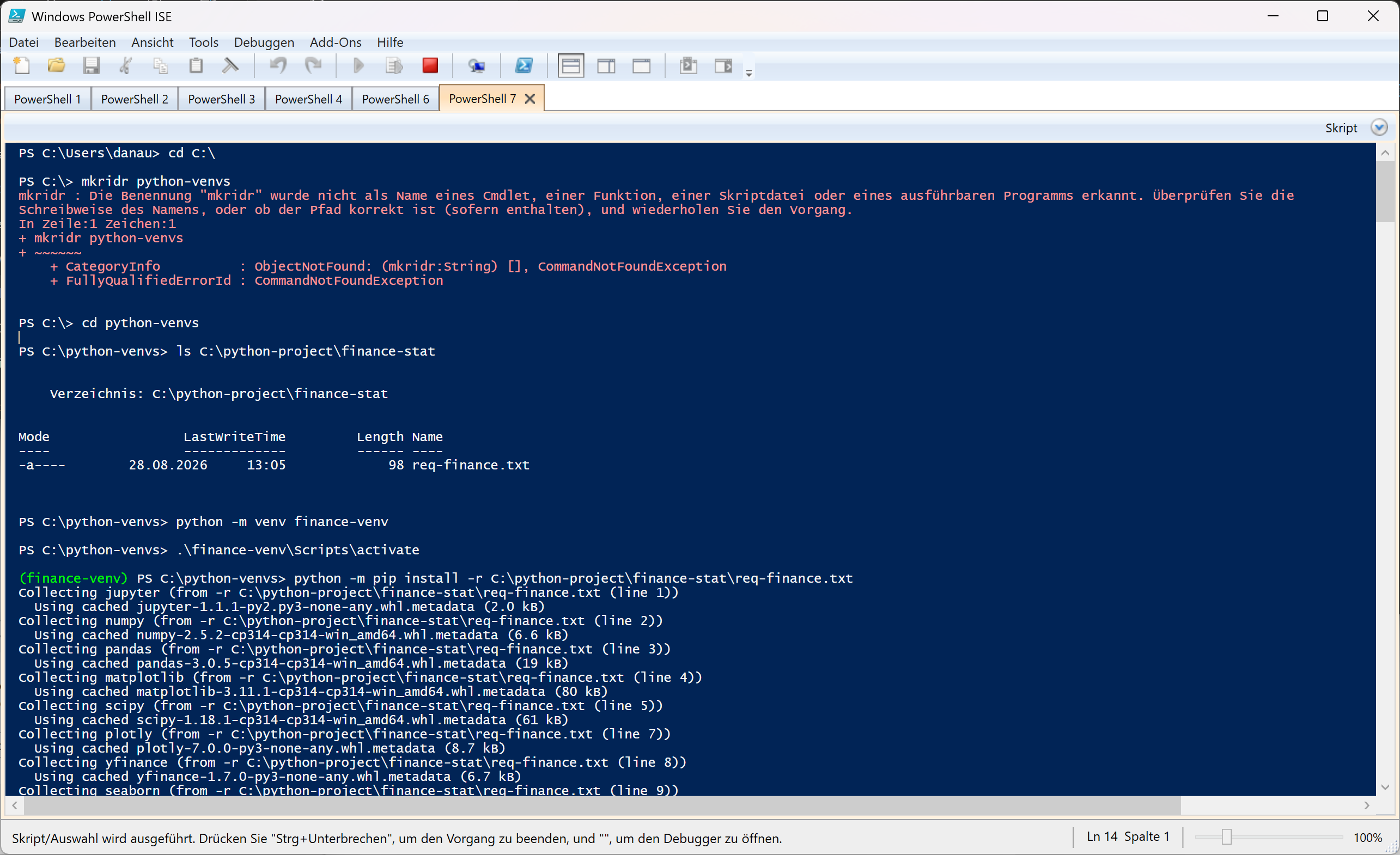Open the Add-Ons menu

click(335, 42)
